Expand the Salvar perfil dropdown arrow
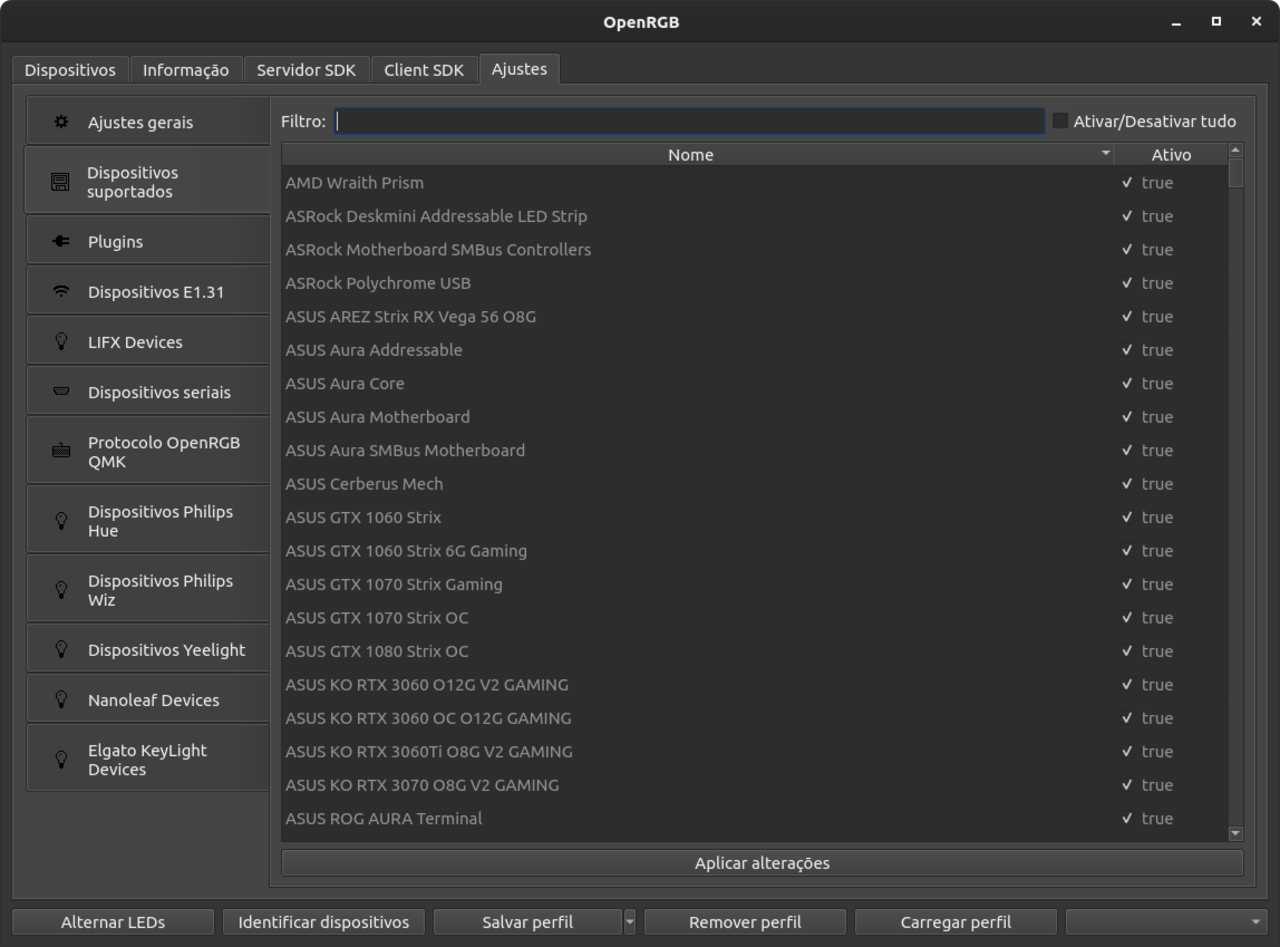The height and width of the screenshot is (947, 1280). pyautogui.click(x=631, y=921)
